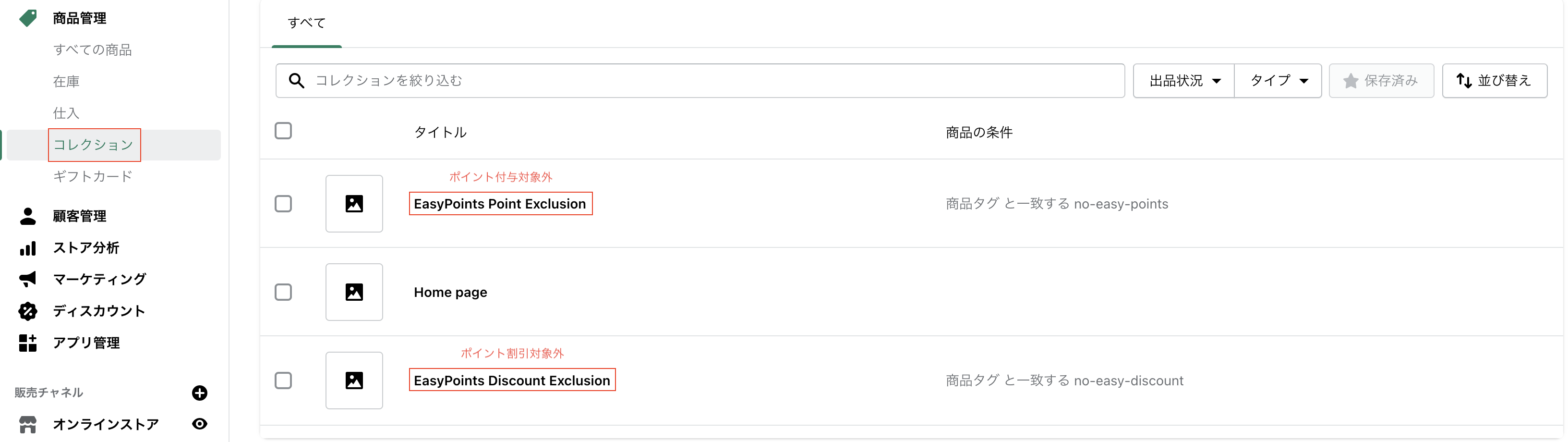
Task: Click the customer management person icon
Action: click(x=28, y=216)
